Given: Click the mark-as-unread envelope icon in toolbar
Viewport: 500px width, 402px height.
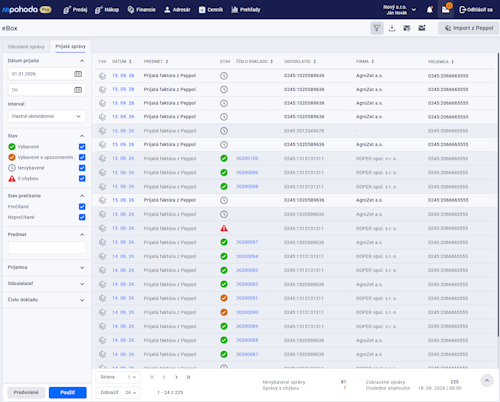Looking at the screenshot, I should click(x=422, y=28).
